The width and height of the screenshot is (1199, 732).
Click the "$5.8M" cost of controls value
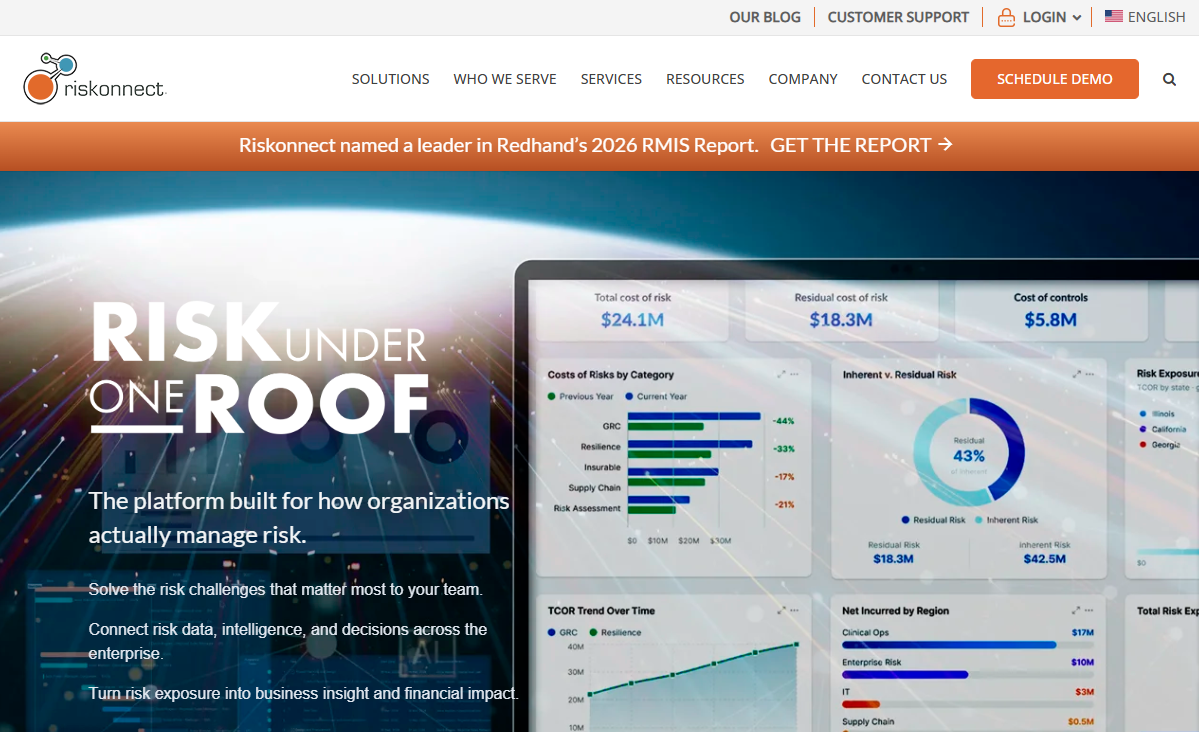[1051, 320]
